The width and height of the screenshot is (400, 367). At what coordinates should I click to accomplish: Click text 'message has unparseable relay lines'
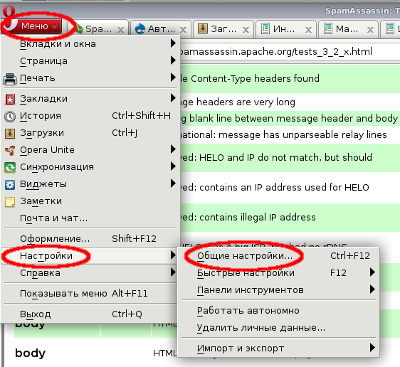tap(302, 135)
